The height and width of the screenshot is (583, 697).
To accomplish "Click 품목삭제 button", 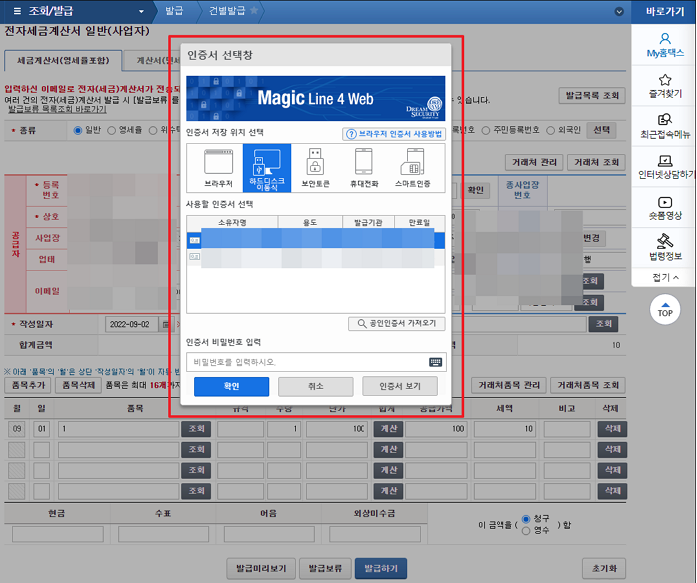I will click(79, 385).
